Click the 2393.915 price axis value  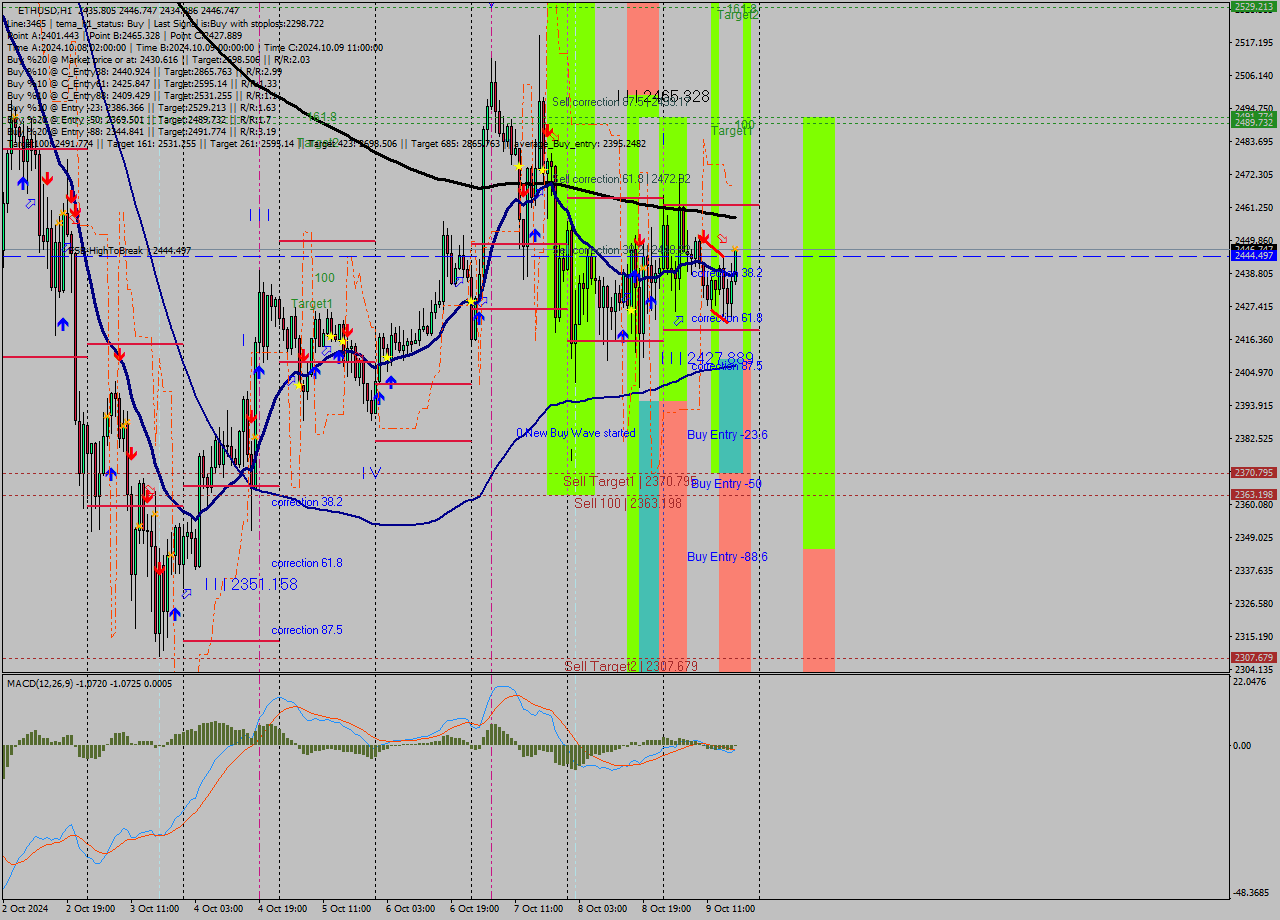click(x=1253, y=405)
